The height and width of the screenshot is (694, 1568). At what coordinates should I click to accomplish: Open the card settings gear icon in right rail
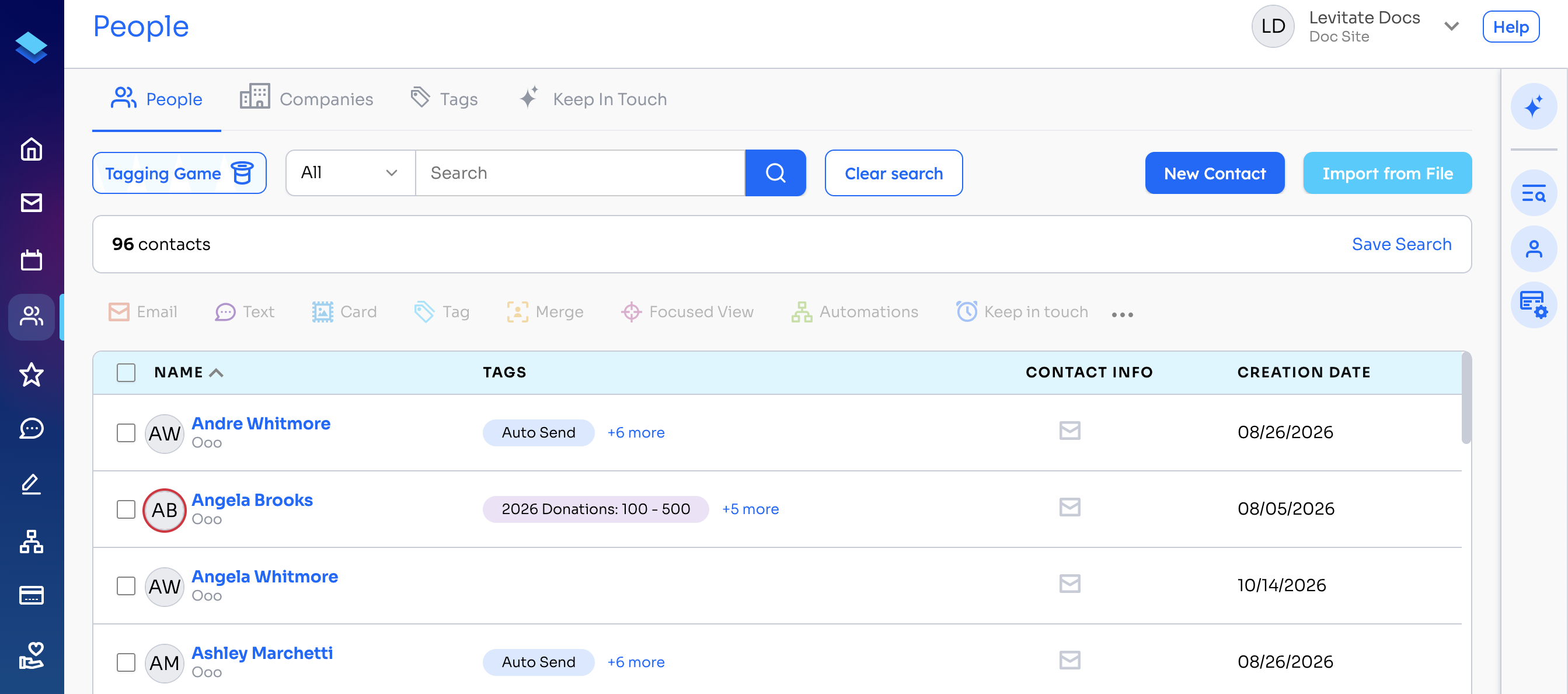pos(1534,305)
